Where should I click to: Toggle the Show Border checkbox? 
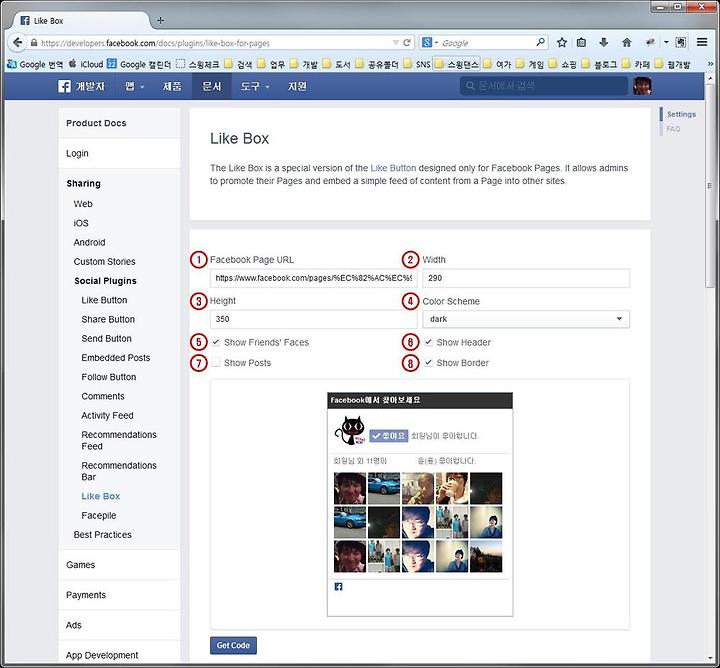point(428,363)
